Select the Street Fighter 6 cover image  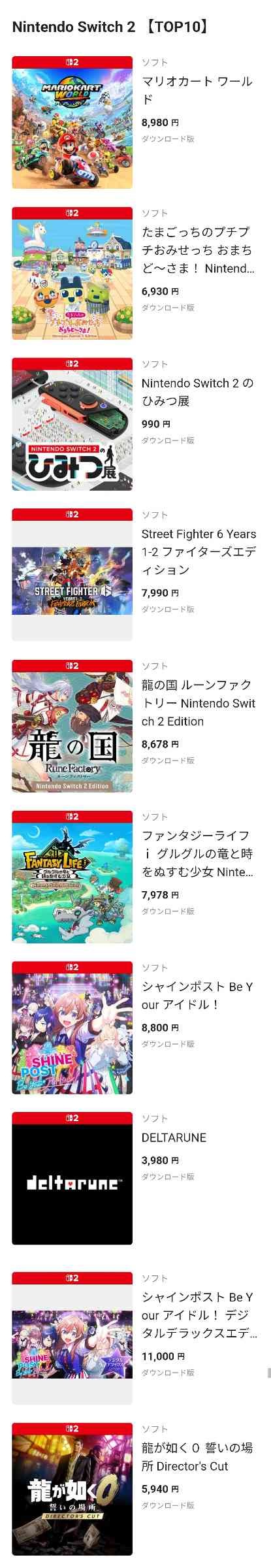point(72,575)
